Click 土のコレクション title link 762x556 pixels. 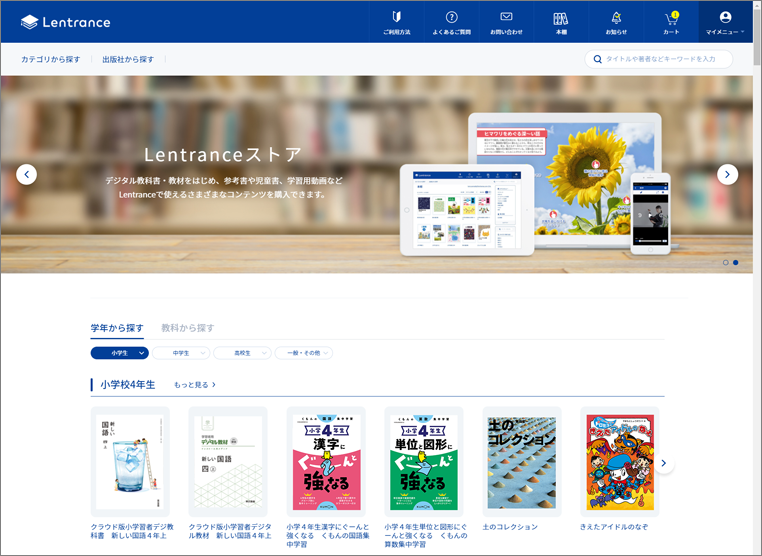click(510, 527)
